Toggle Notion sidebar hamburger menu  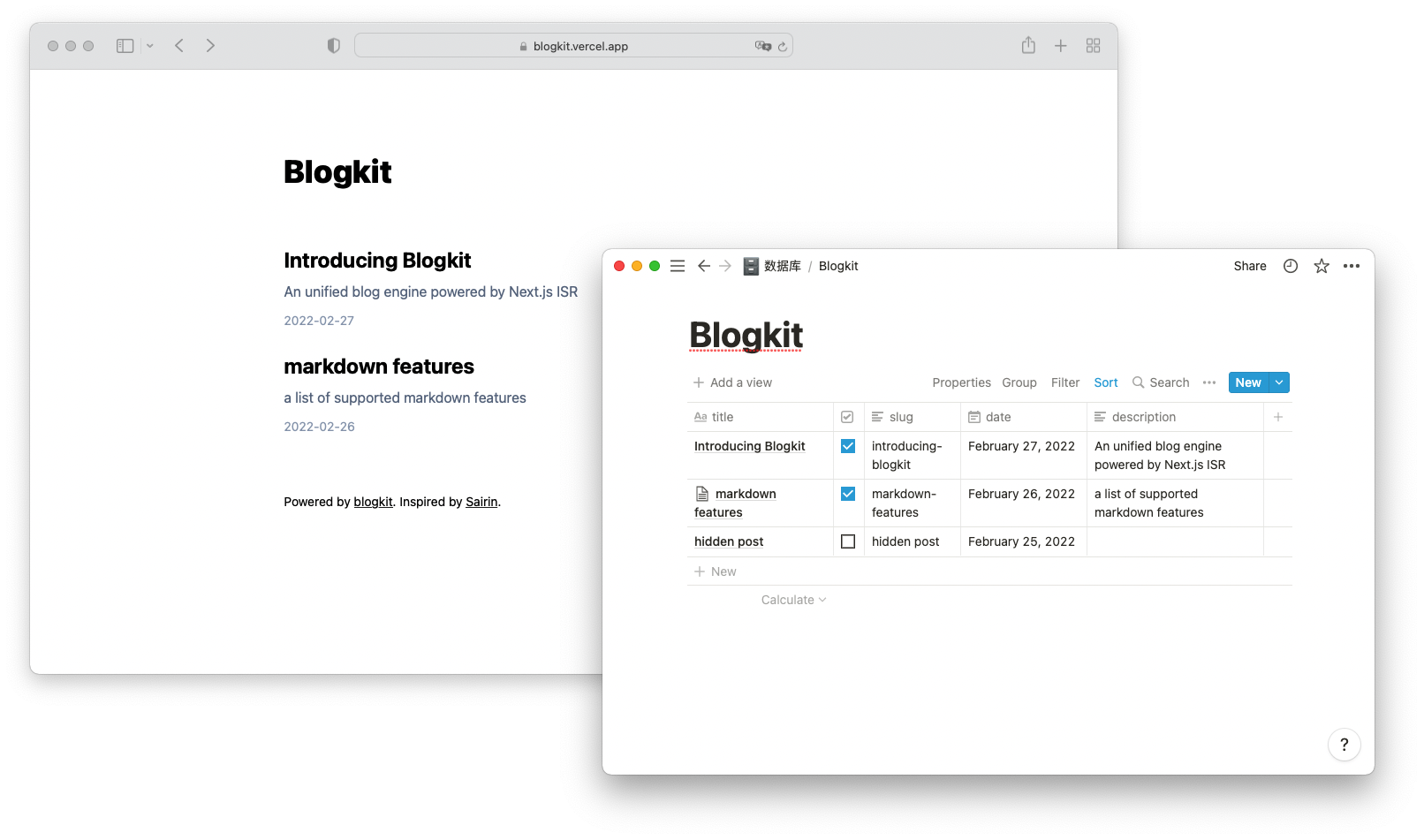pos(678,266)
